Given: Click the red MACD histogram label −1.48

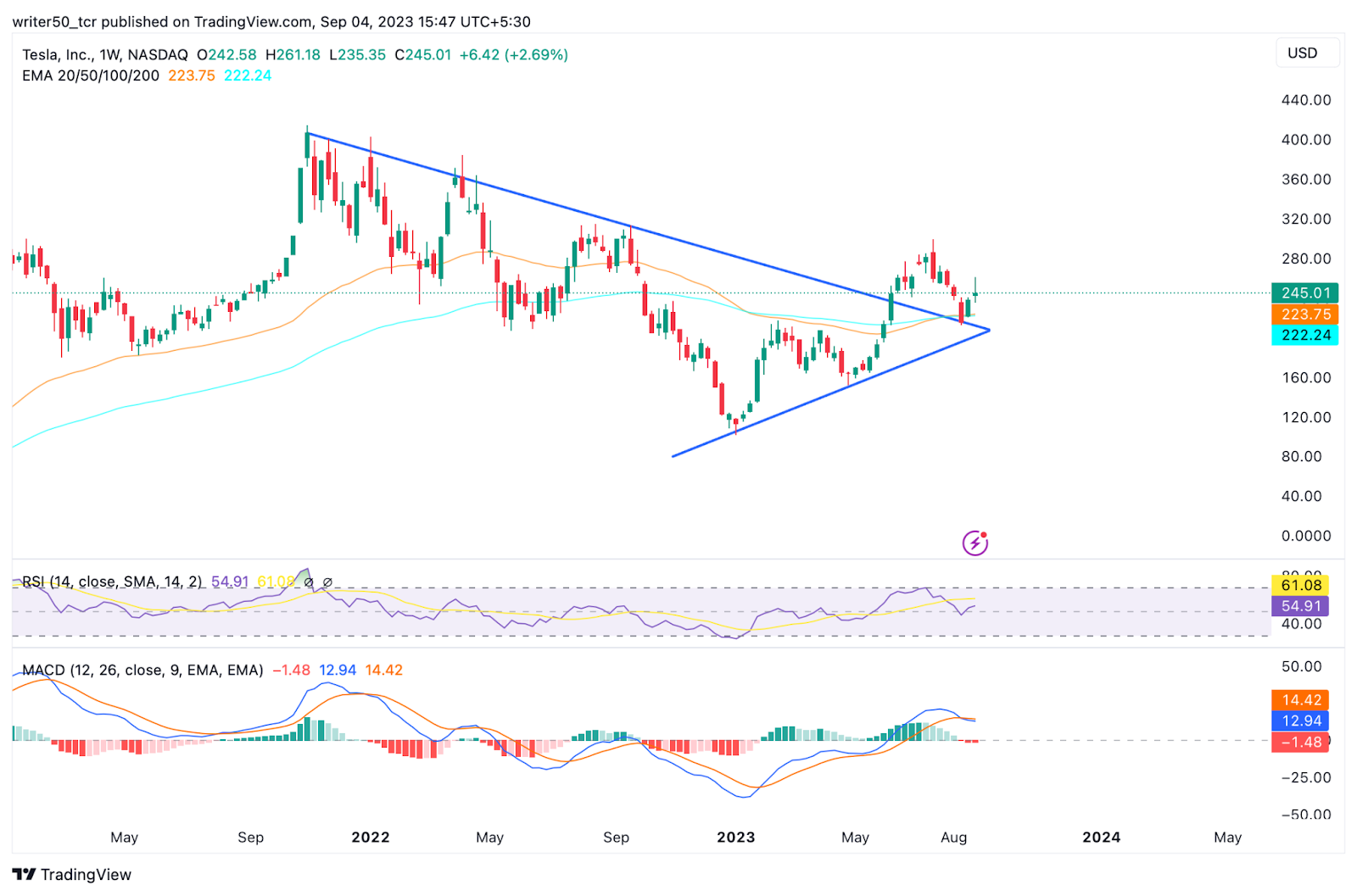Looking at the screenshot, I should (1300, 743).
